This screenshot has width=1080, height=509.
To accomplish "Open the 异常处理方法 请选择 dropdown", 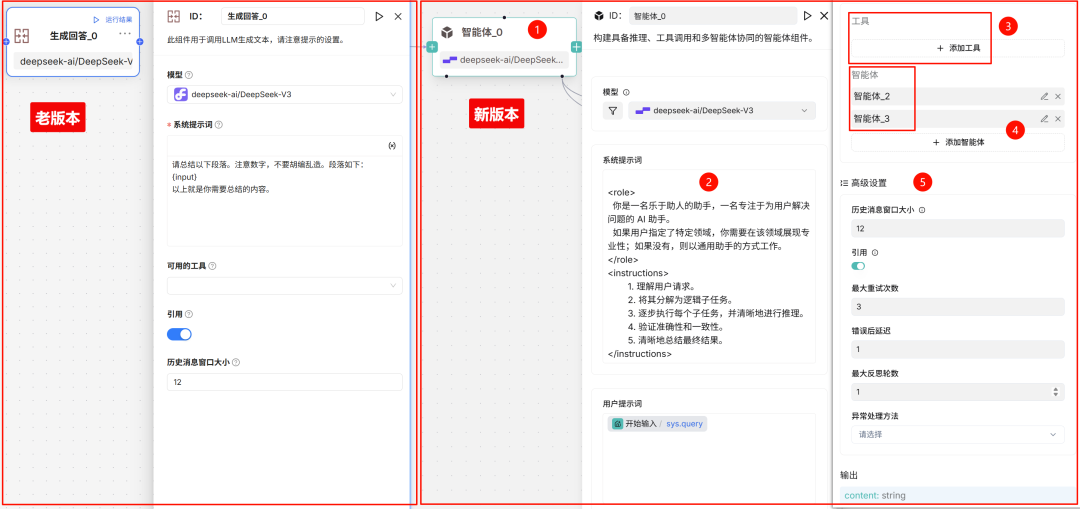I will tap(957, 435).
